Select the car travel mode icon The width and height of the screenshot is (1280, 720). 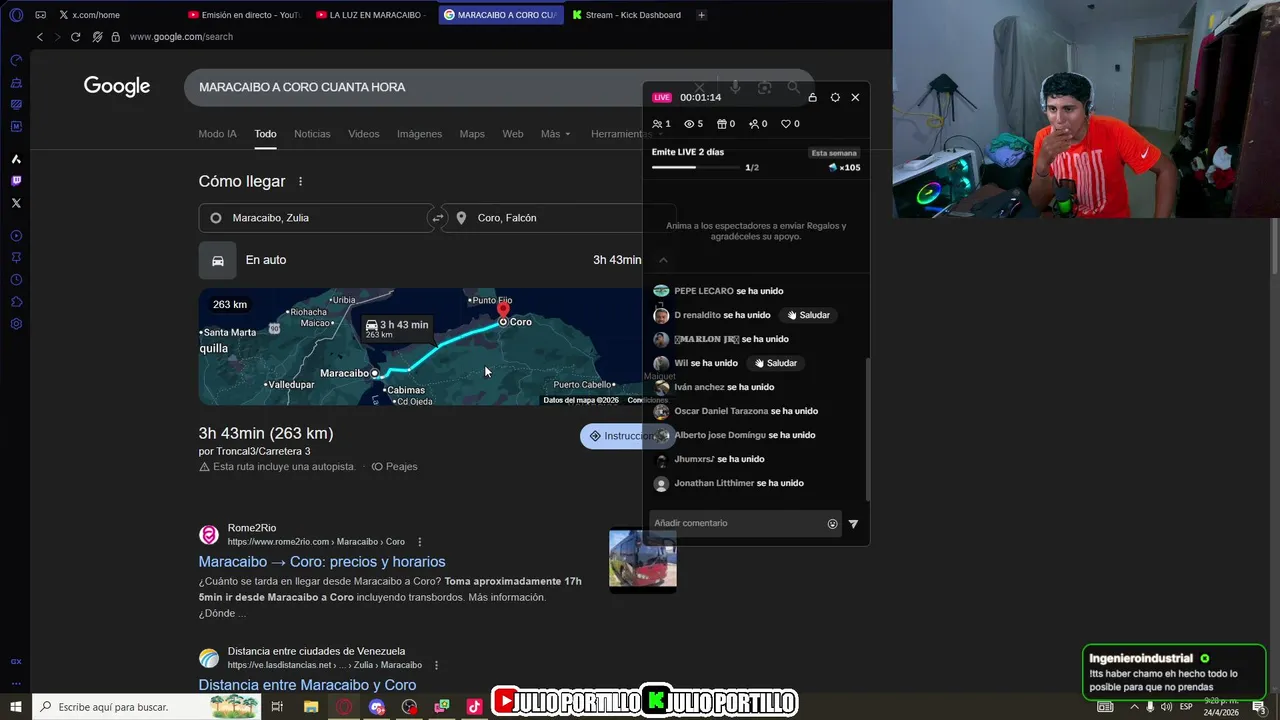pos(217,260)
